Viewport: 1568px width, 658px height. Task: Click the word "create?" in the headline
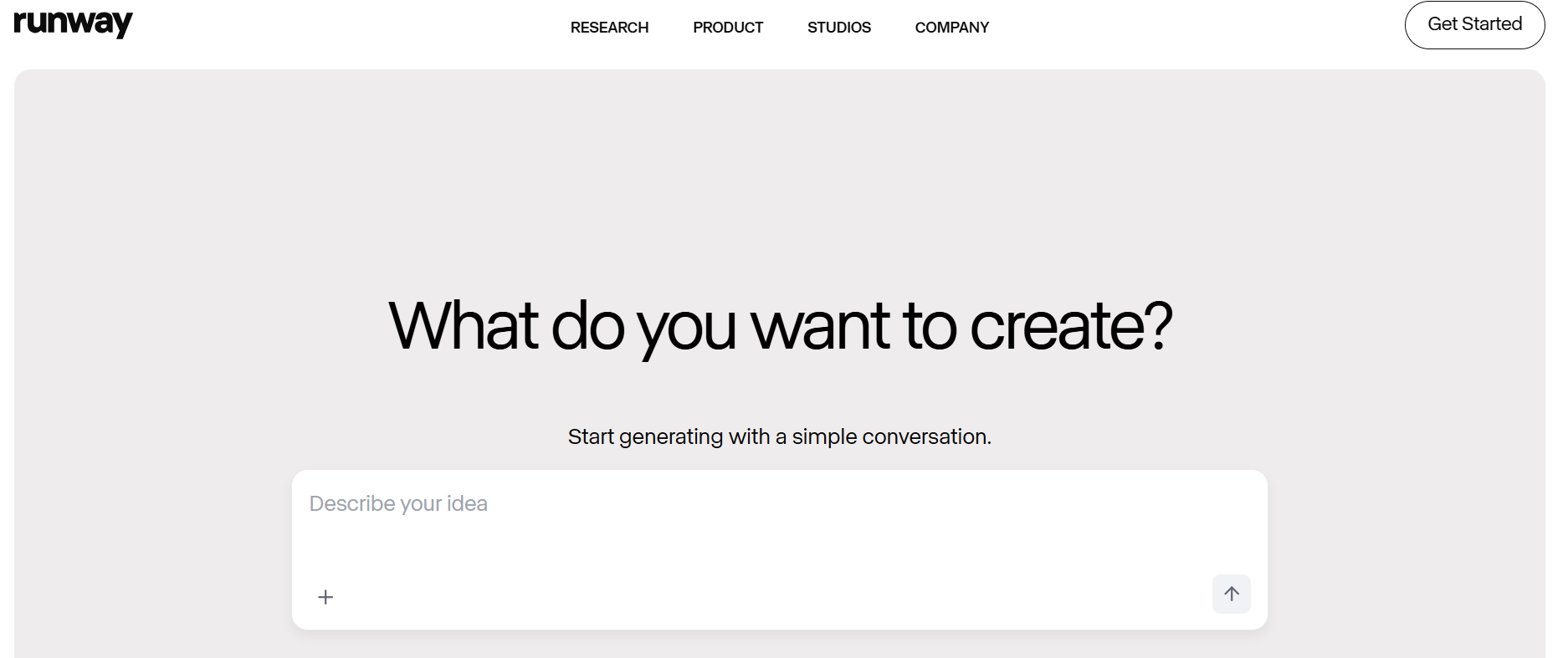pos(1071,327)
